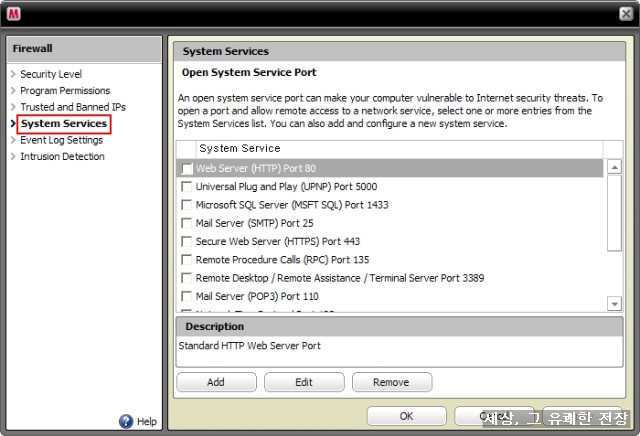Image resolution: width=640 pixels, height=436 pixels.
Task: Select System Services in sidebar
Action: (x=64, y=124)
